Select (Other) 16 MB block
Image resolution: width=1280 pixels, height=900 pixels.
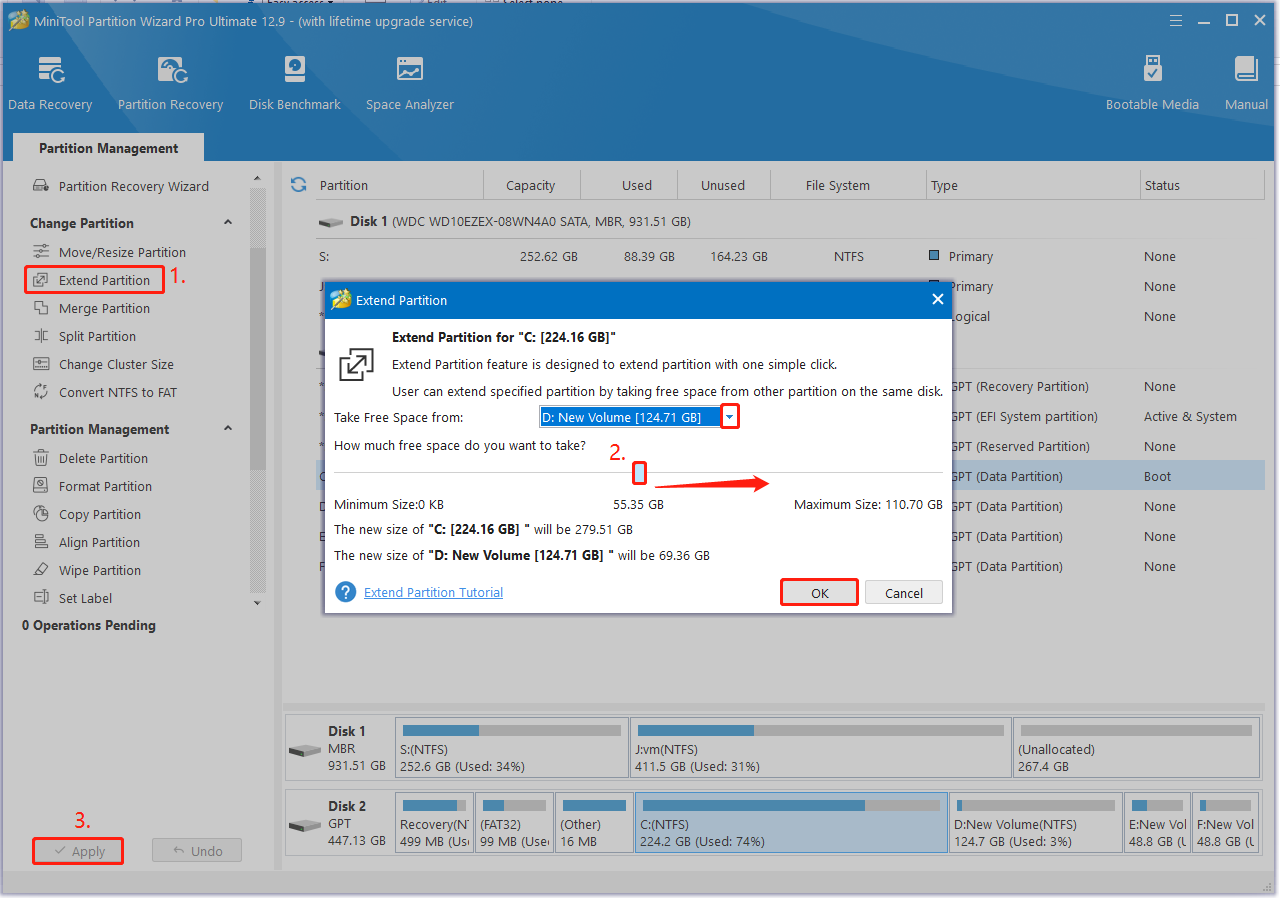(594, 822)
